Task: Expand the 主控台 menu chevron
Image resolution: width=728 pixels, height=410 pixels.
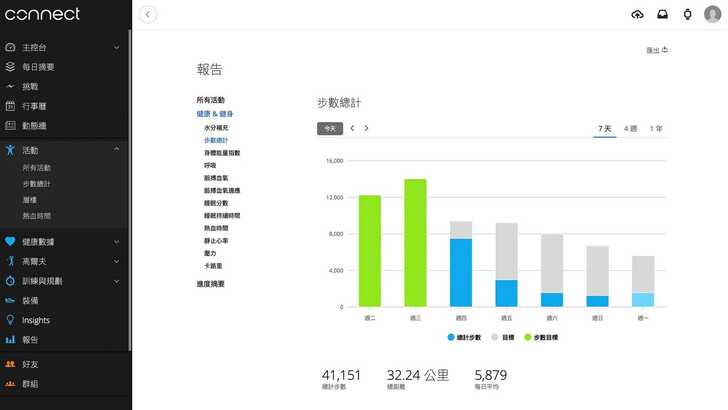Action: click(117, 47)
